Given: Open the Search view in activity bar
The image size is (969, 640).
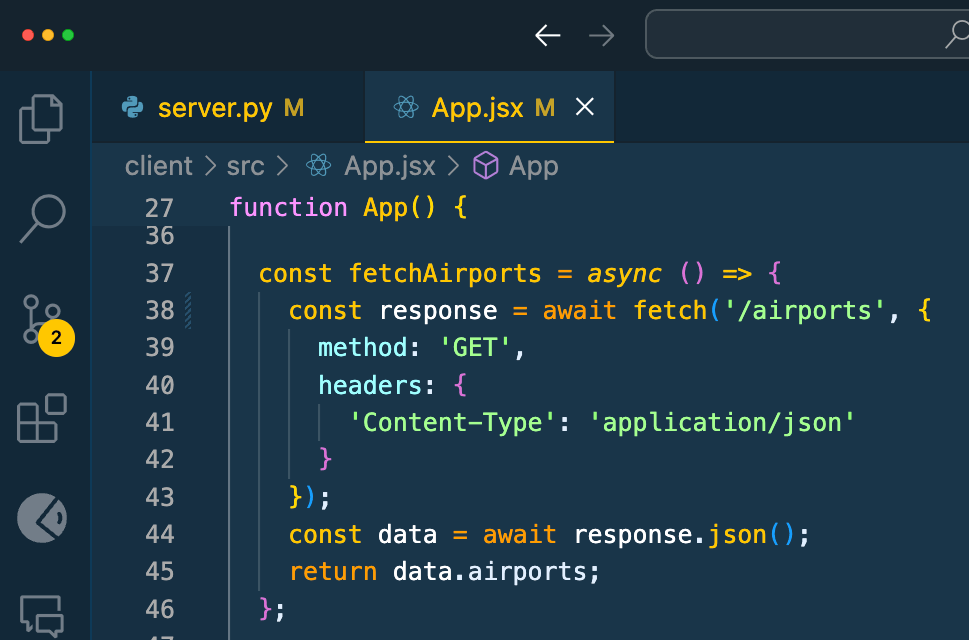Looking at the screenshot, I should coord(42,218).
